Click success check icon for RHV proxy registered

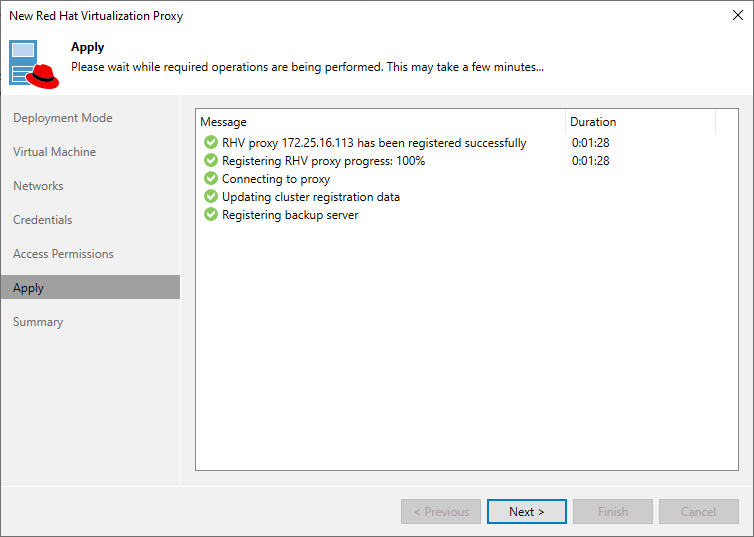[x=211, y=142]
